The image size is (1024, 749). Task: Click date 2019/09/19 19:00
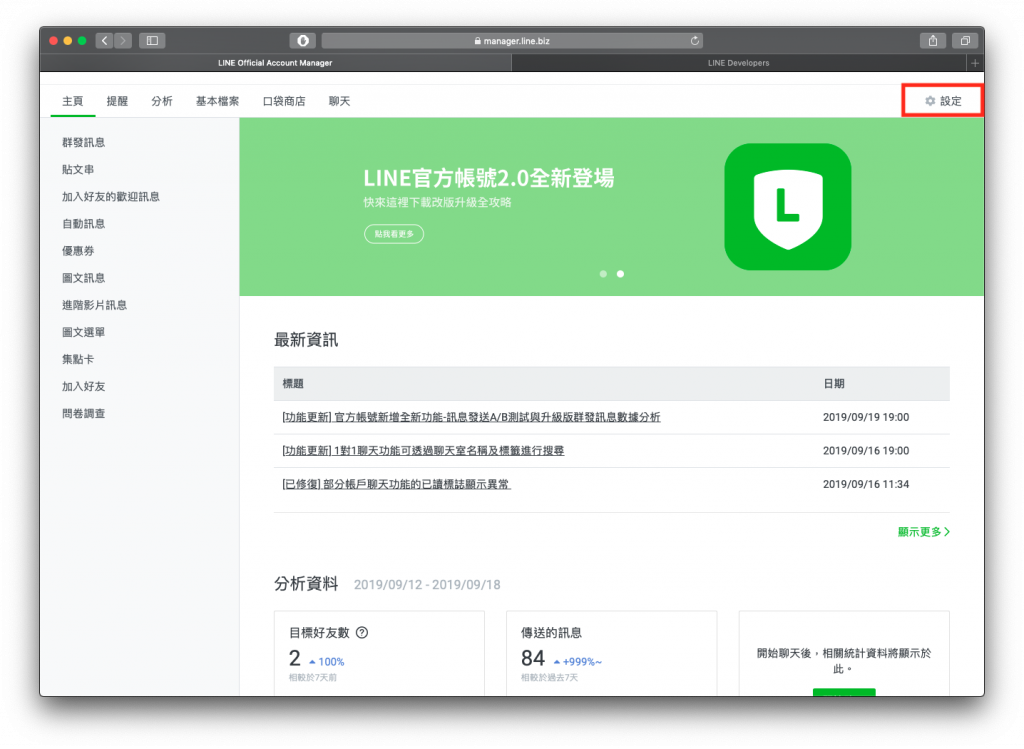866,417
